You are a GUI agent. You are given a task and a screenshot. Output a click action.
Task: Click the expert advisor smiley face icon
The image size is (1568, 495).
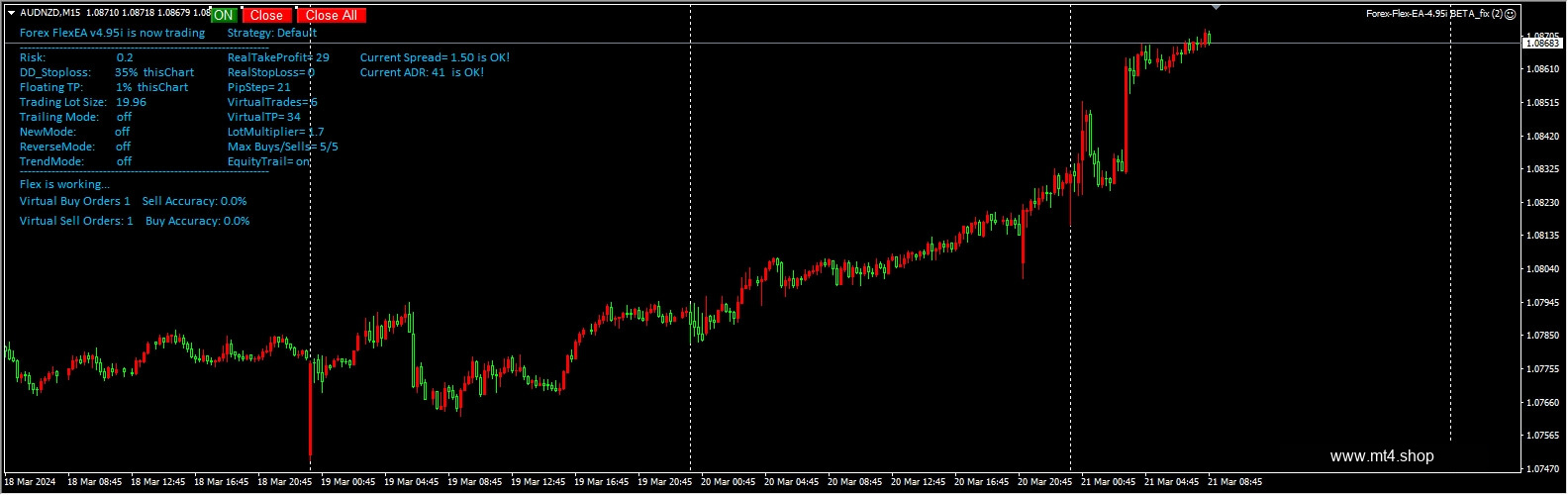(x=1511, y=14)
